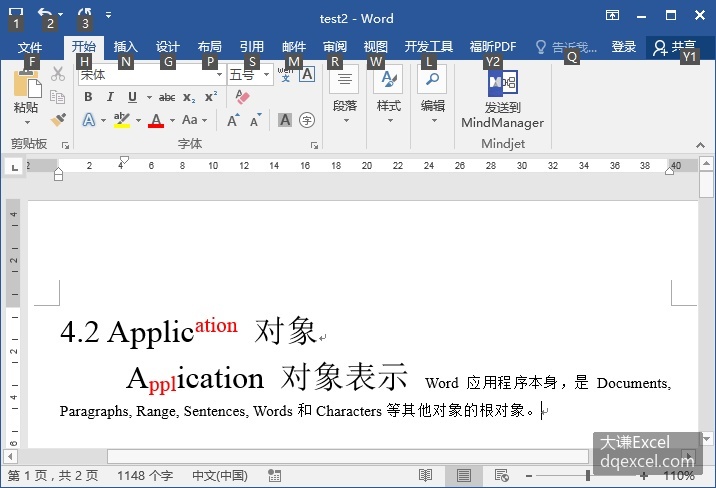The image size is (716, 488).
Task: Click the phonetic guide wén icon
Action: [285, 74]
